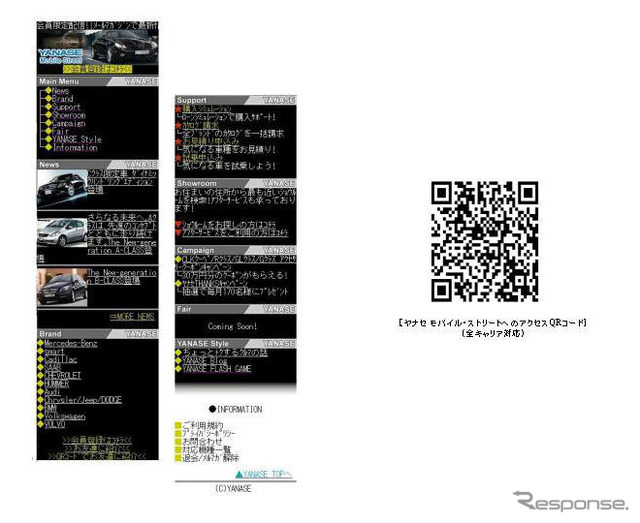
Task: Click the QR code image
Action: click(x=484, y=241)
